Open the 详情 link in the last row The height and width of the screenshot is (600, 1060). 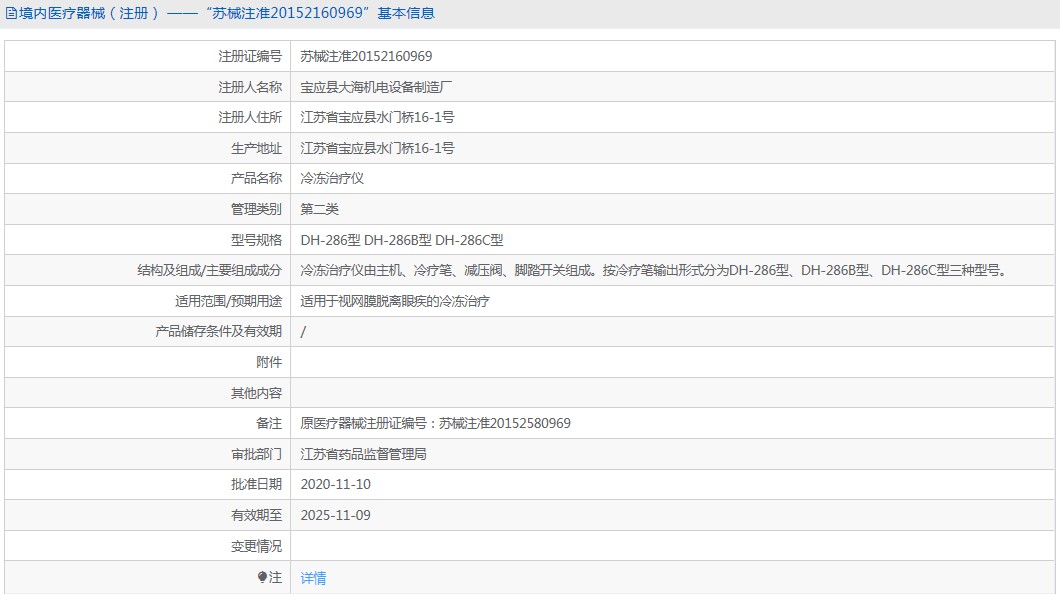[313, 578]
